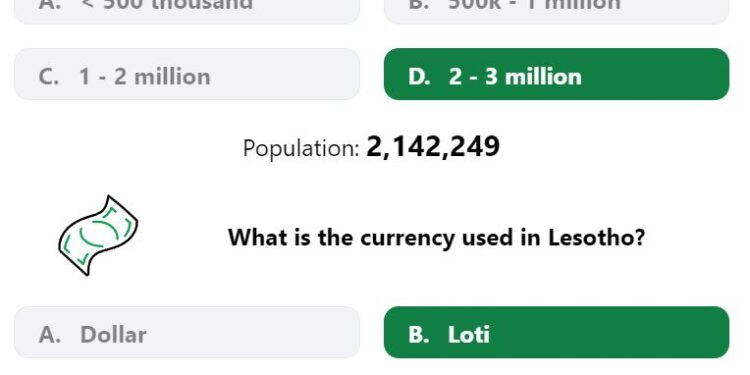Click the 'Population:' label text
The height and width of the screenshot is (375, 750).
coord(301,148)
